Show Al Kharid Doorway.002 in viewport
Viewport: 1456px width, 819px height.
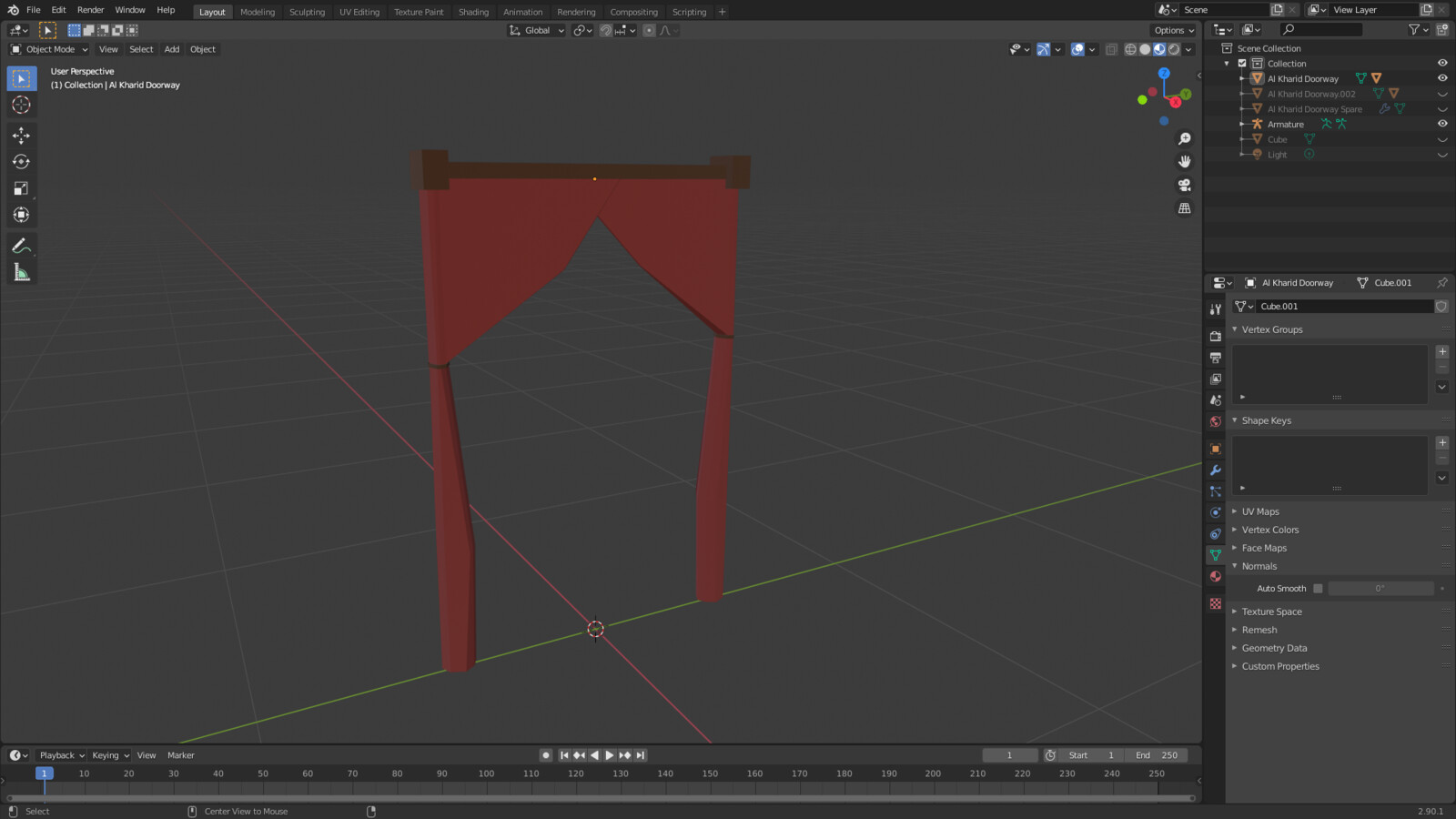coord(1442,94)
